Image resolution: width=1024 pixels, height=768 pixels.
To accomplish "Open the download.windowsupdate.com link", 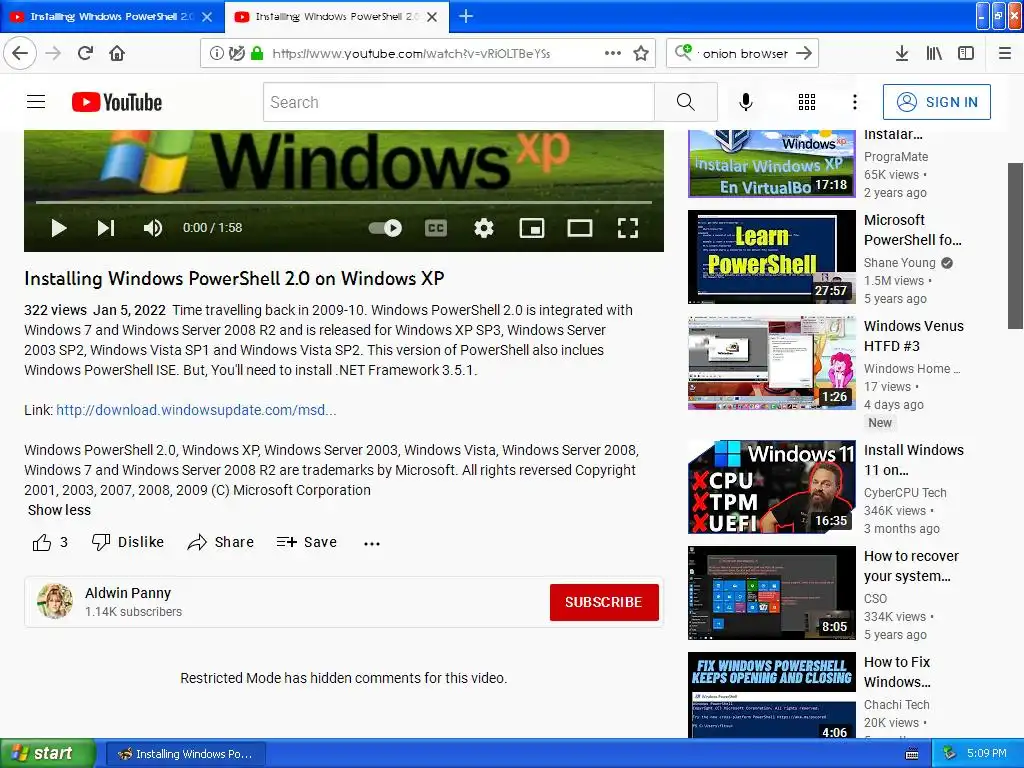I will pos(196,410).
